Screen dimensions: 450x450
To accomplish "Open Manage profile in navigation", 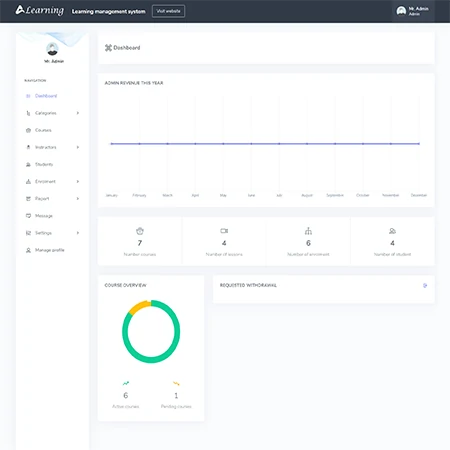I will pyautogui.click(x=50, y=250).
